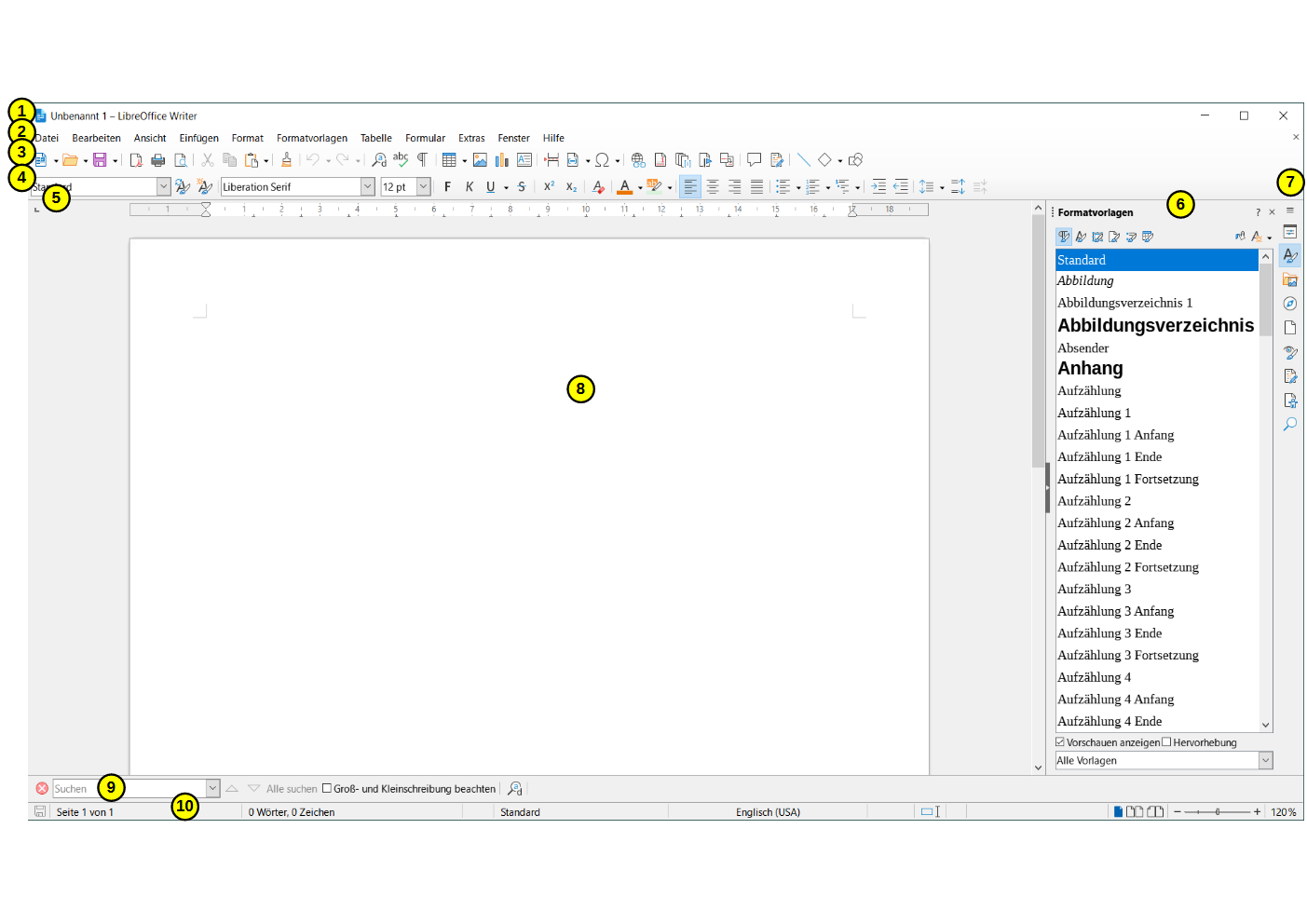Enable left alignment

coord(690,187)
